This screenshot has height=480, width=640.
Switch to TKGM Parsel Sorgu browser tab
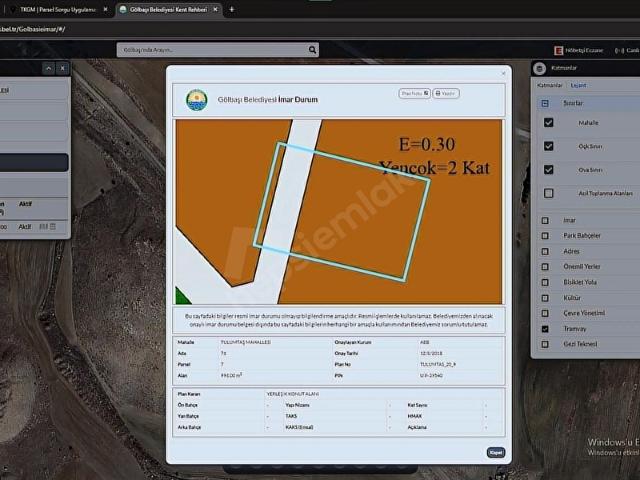coord(55,9)
